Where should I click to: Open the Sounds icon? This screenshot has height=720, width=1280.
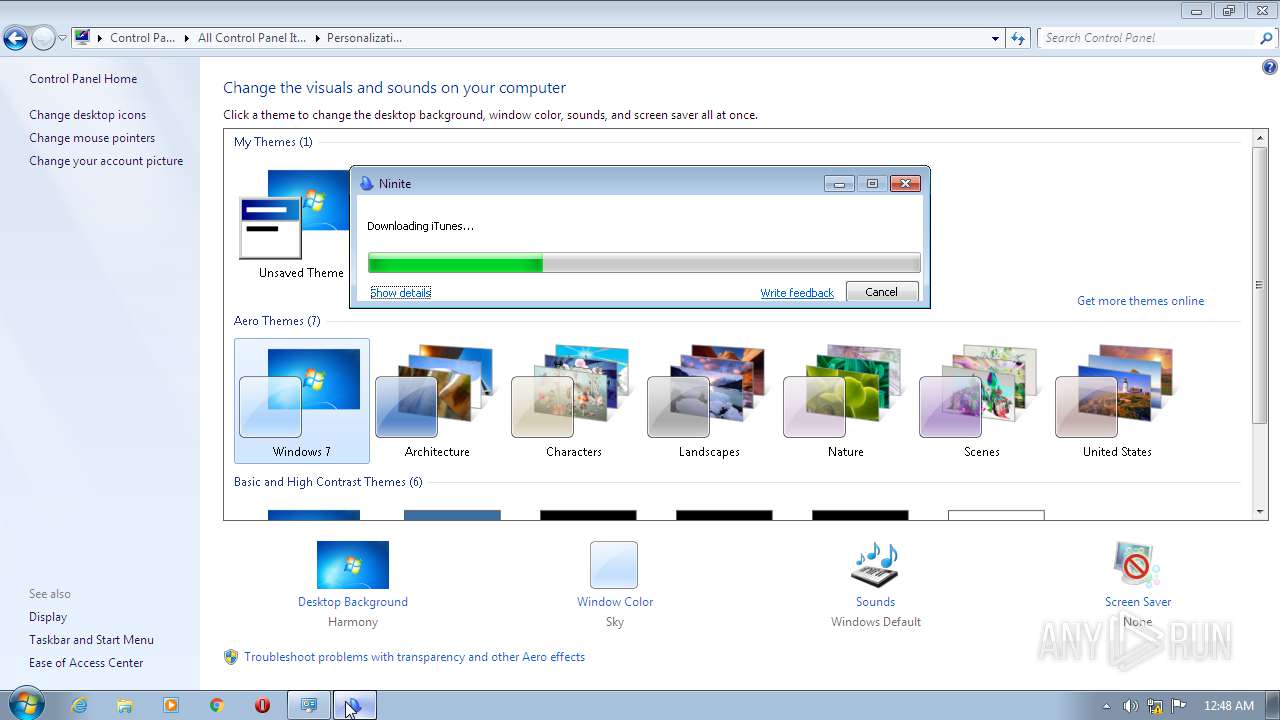click(x=875, y=565)
